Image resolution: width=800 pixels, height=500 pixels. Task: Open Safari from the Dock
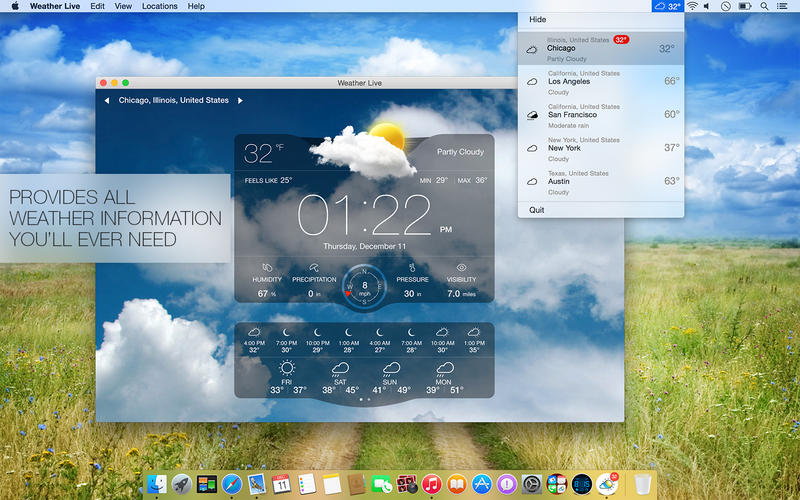[x=232, y=485]
